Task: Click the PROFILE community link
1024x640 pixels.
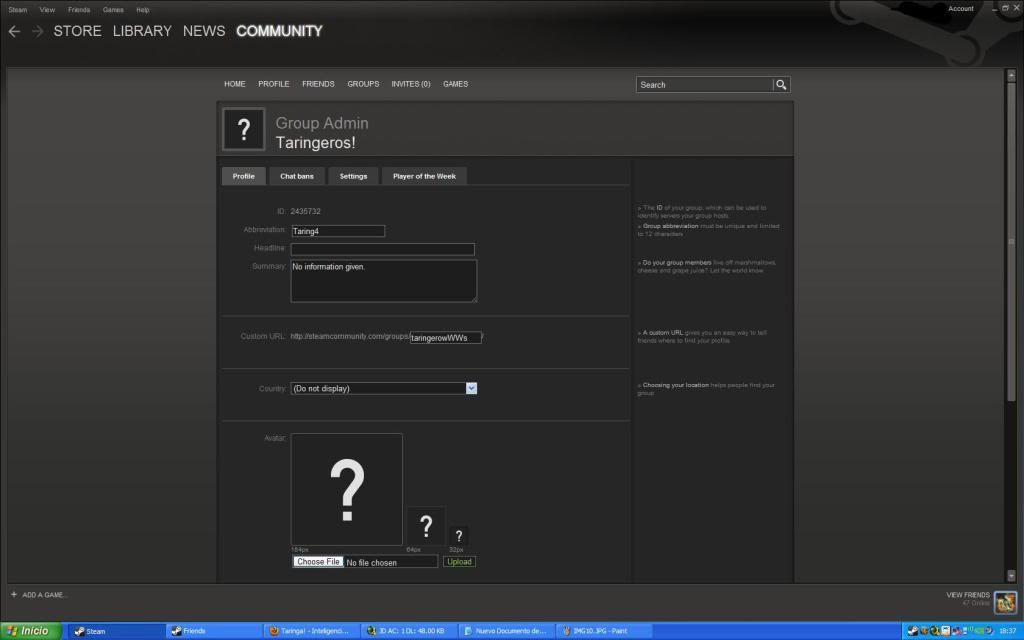Action: [274, 84]
